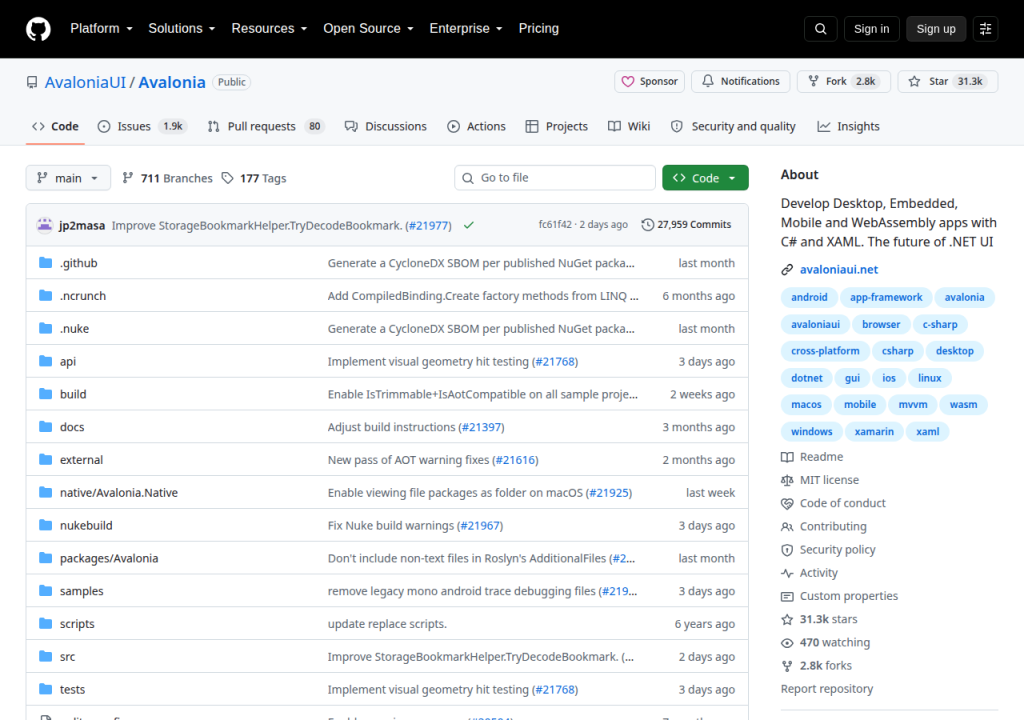The height and width of the screenshot is (720, 1024).
Task: Select the cross-platform topic tag
Action: pyautogui.click(x=825, y=351)
